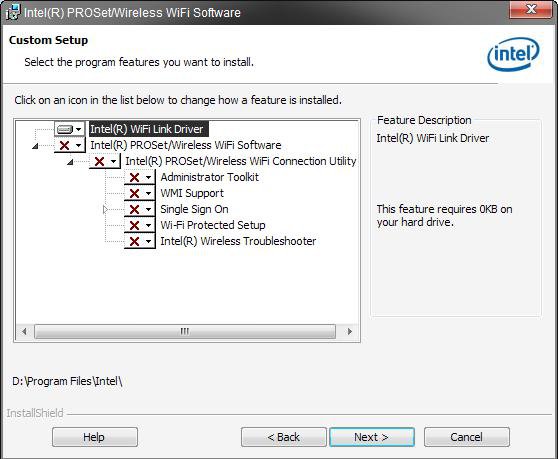This screenshot has height=459, width=558.
Task: Click the right arrow of horizontal scrollbar
Action: coord(349,331)
